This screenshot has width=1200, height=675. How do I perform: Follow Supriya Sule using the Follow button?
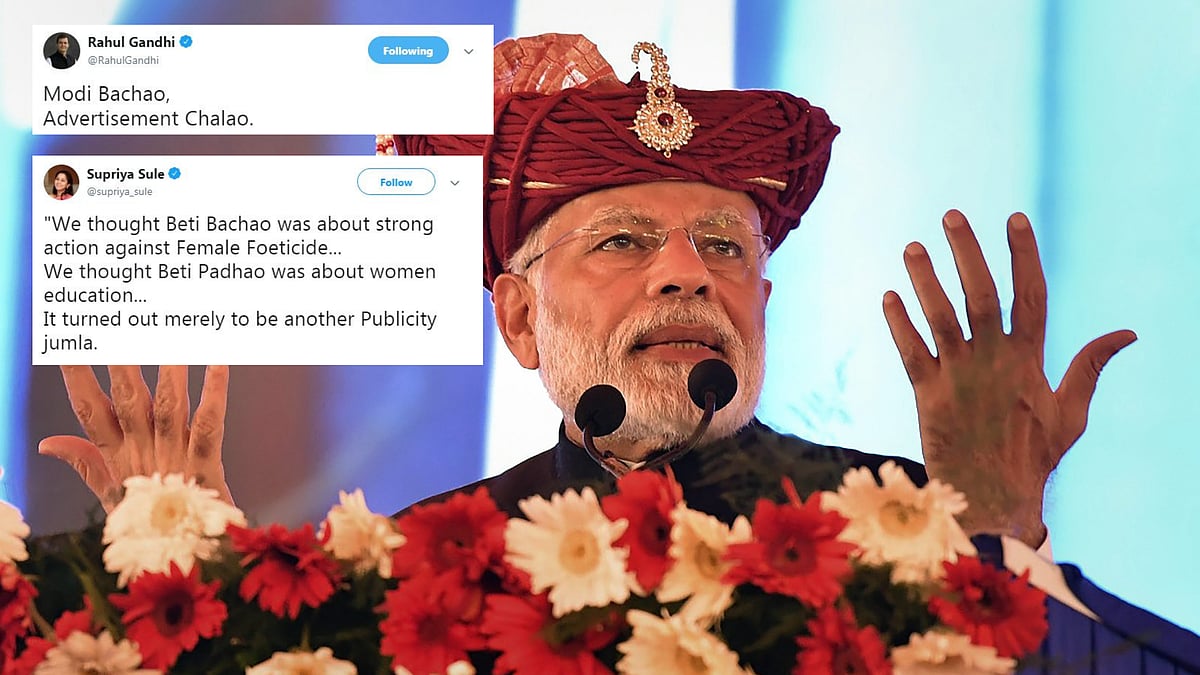click(x=396, y=182)
